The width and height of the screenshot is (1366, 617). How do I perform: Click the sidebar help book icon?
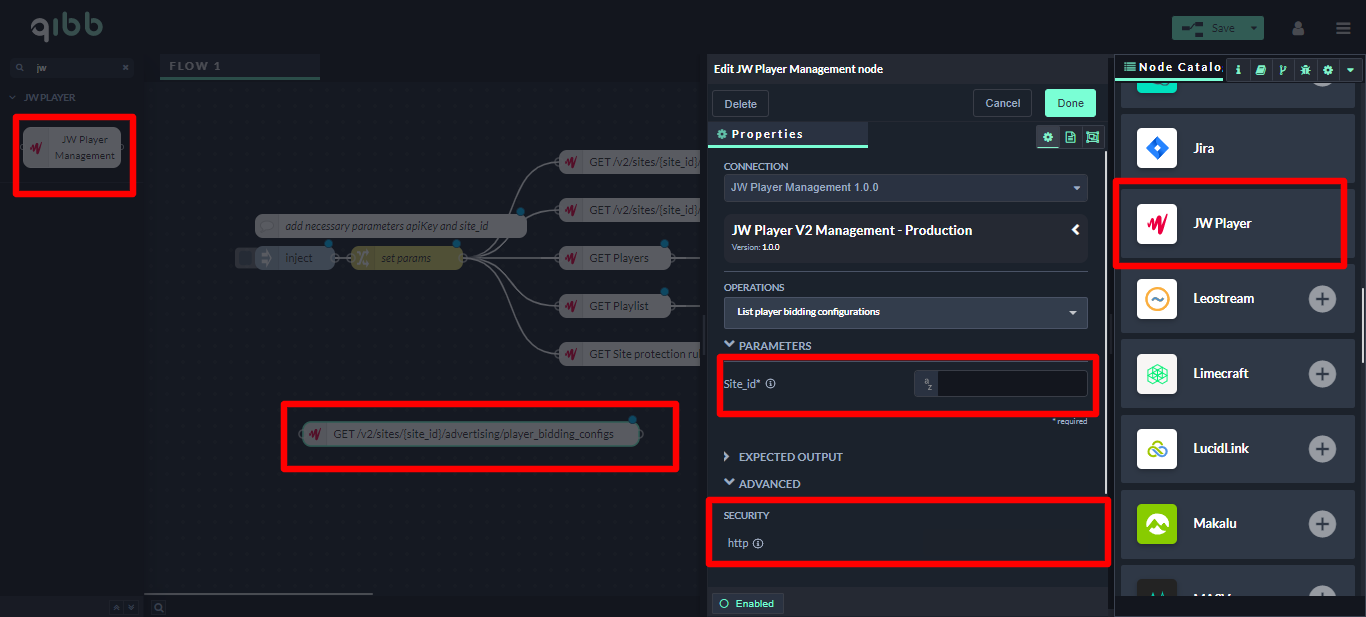[x=1260, y=70]
